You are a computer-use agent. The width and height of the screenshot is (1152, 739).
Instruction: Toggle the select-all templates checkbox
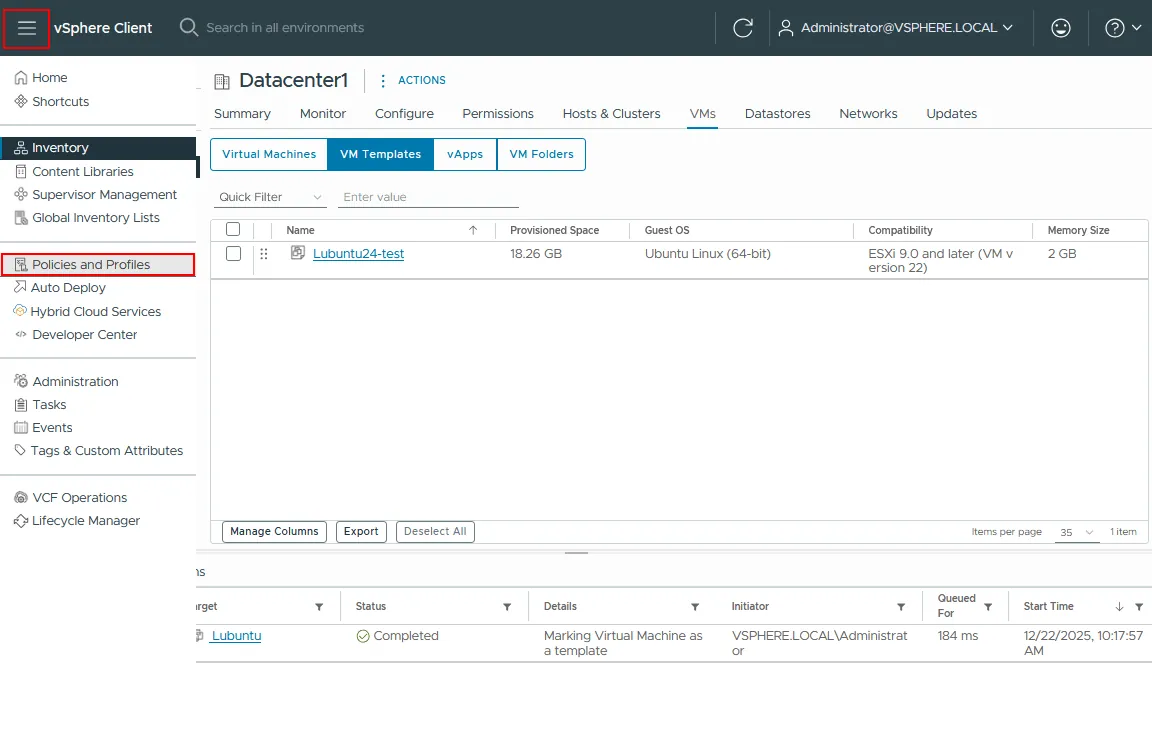[x=233, y=229]
